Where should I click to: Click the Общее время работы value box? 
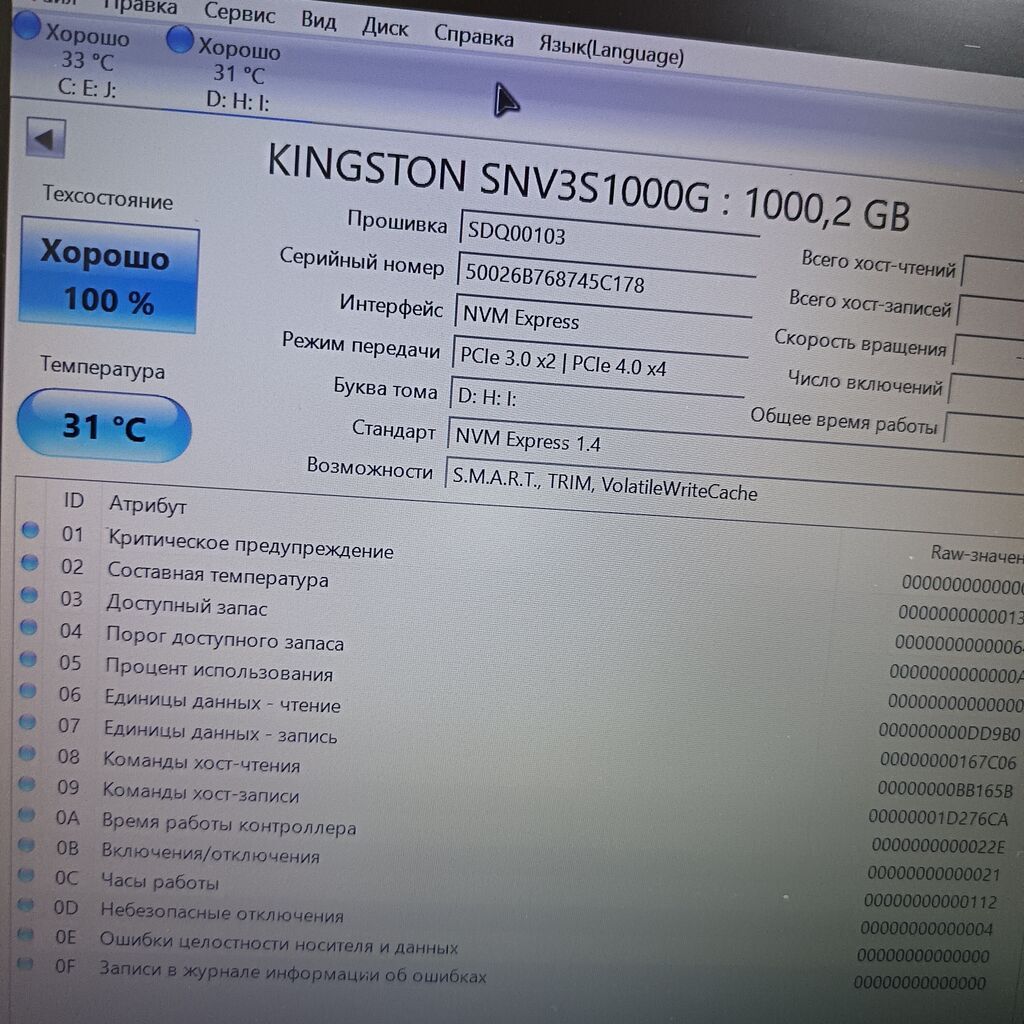point(984,432)
